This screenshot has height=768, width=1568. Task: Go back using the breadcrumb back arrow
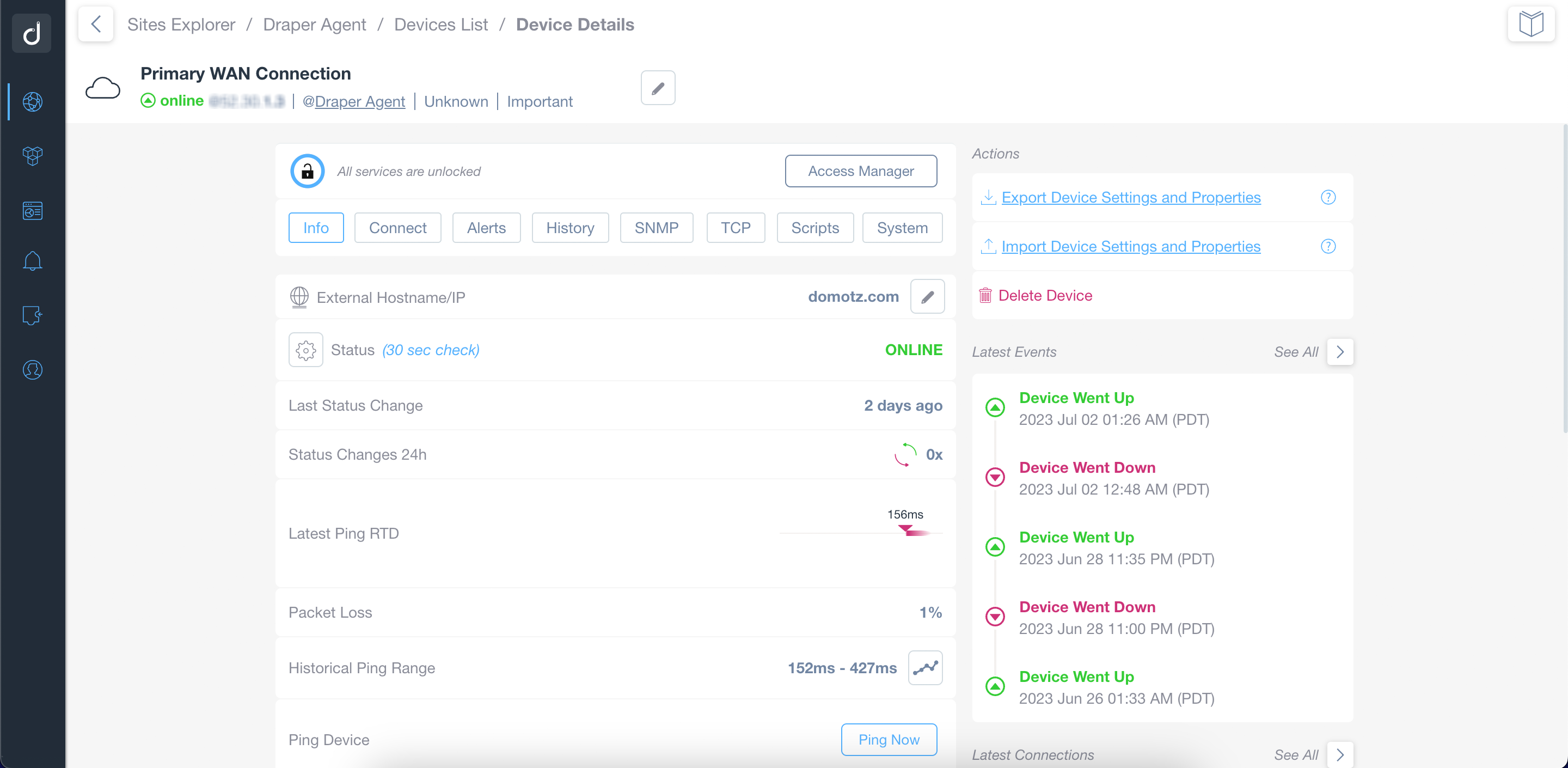tap(96, 25)
